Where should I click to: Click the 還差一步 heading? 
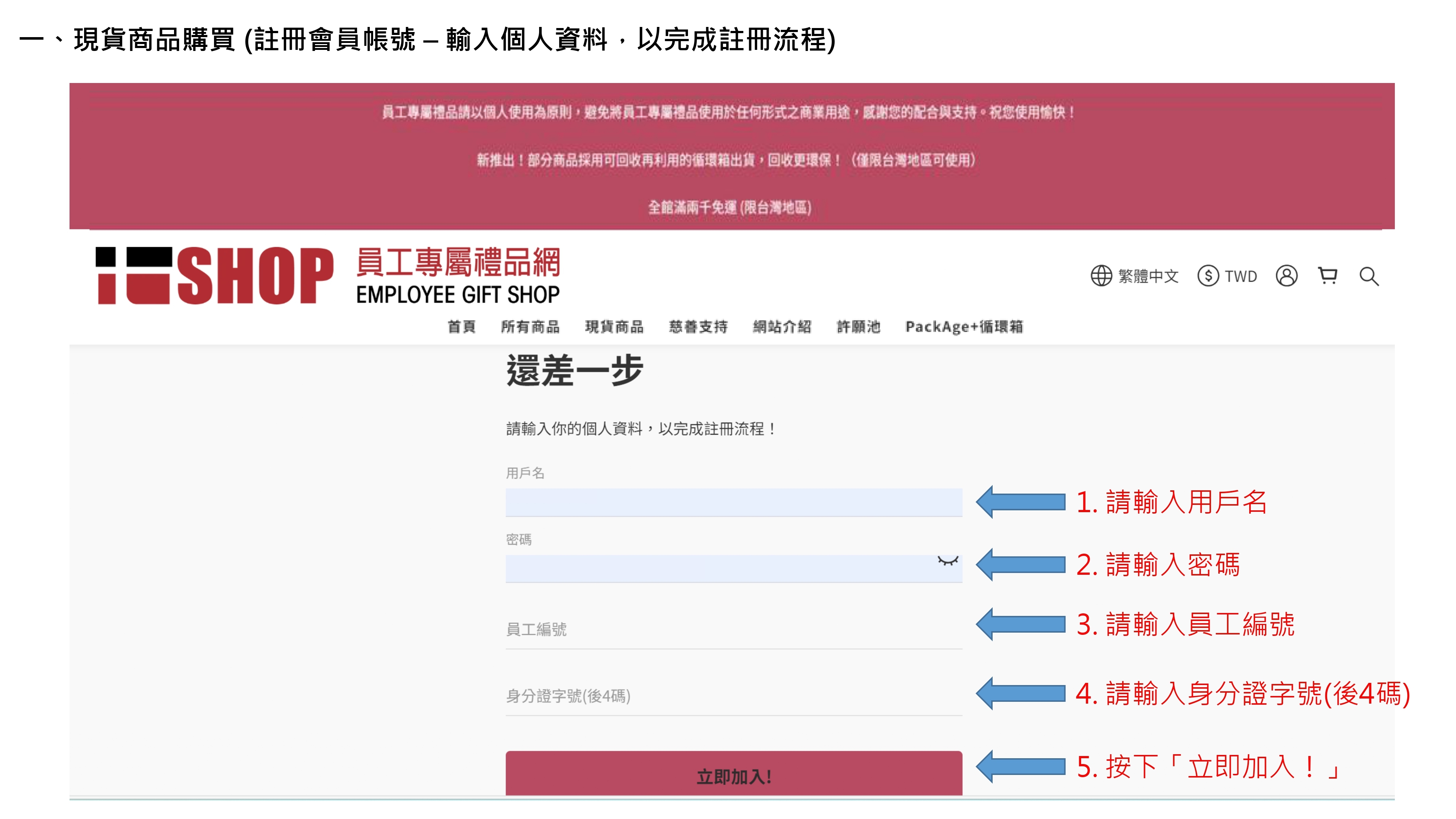click(x=575, y=371)
